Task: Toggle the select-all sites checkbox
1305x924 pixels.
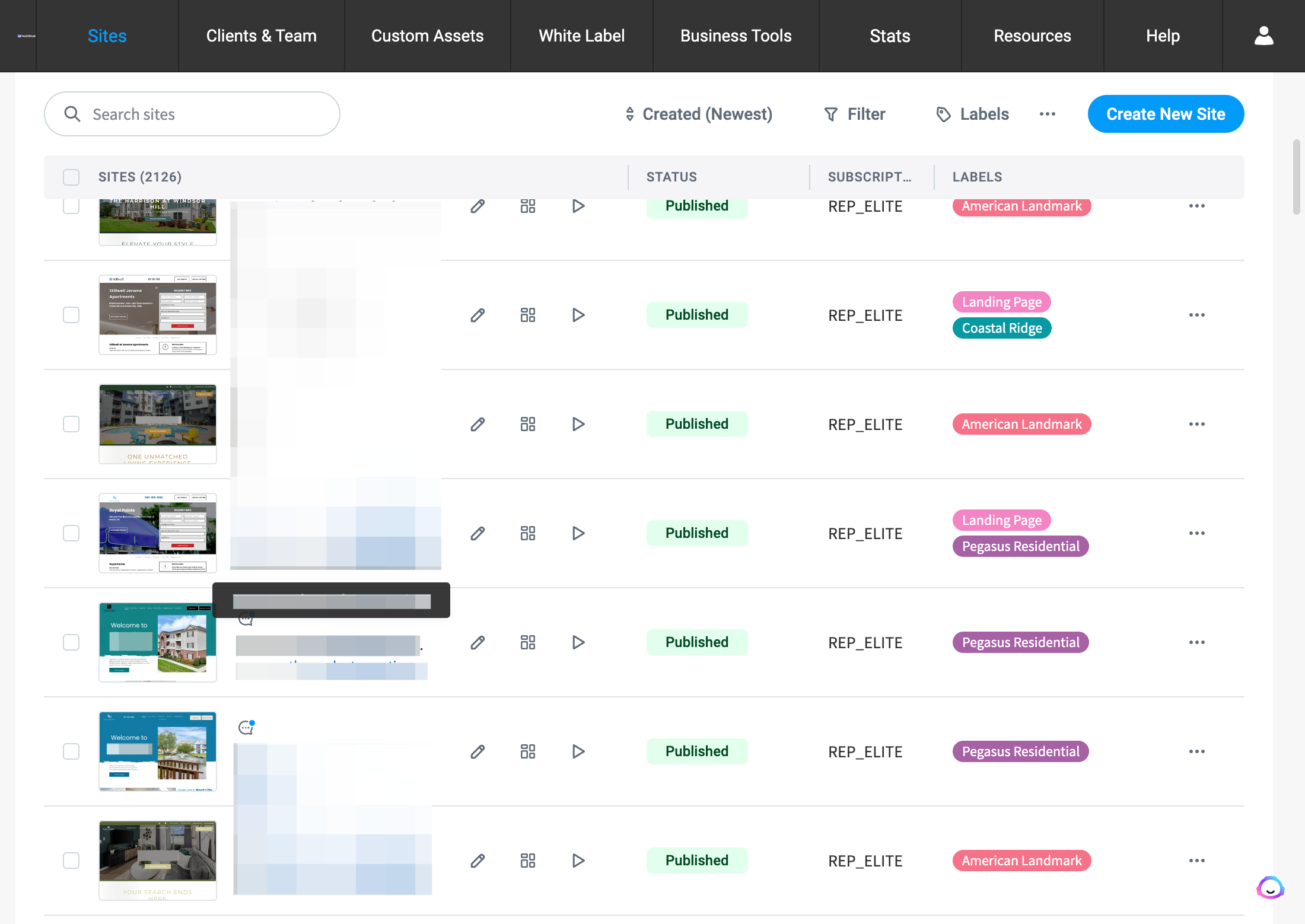Action: click(x=71, y=177)
